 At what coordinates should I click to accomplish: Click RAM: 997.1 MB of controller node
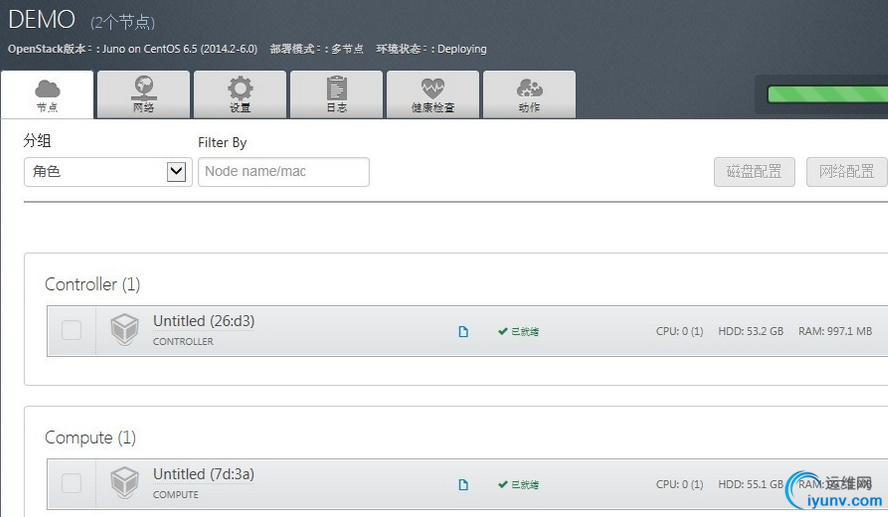(x=835, y=331)
